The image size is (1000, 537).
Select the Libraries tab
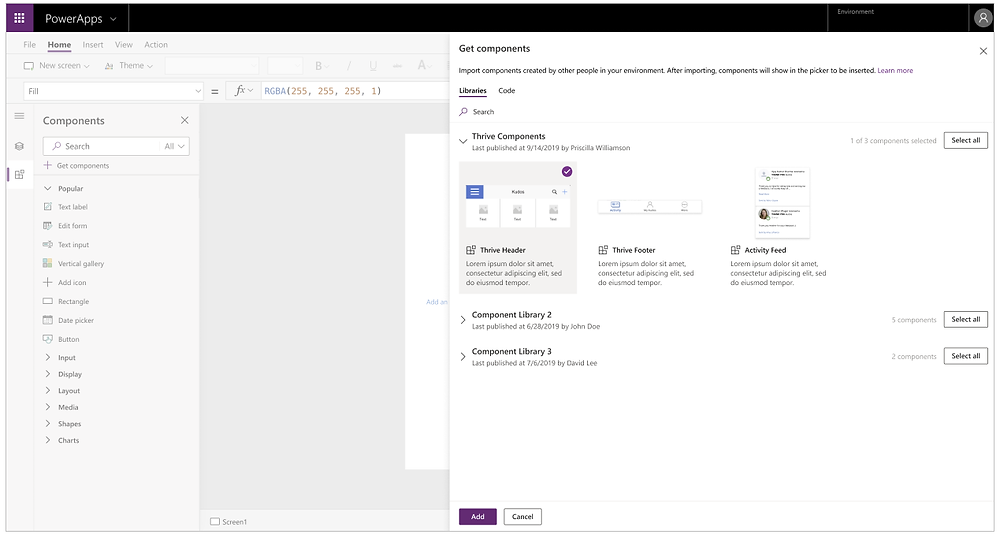coord(473,91)
